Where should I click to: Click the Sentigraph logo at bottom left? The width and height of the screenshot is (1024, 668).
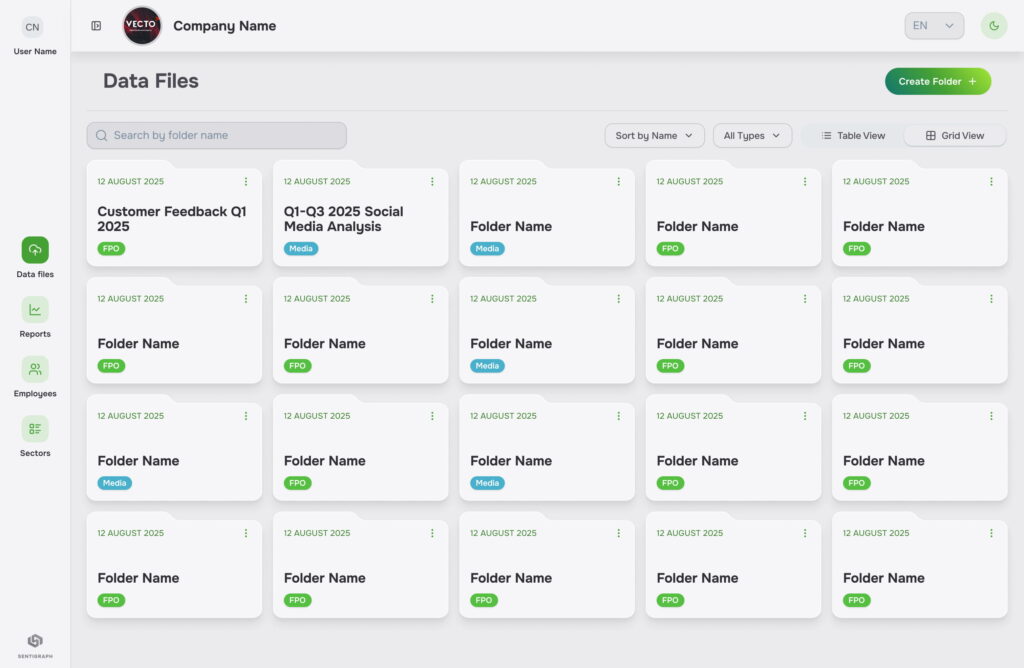click(x=35, y=643)
